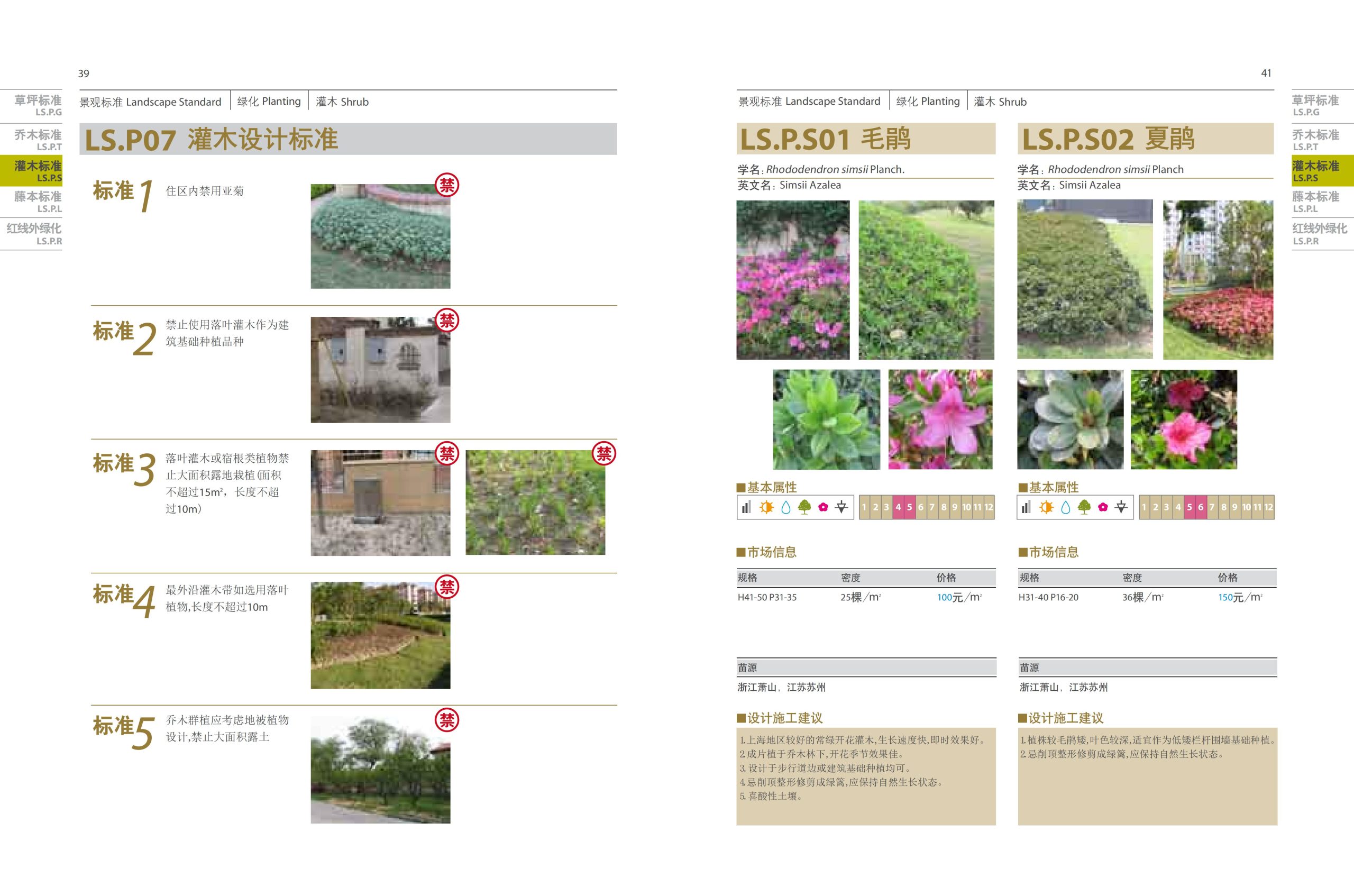
Task: Click the 禁 badge on 标准3's planting bed photo
Action: coord(603,454)
